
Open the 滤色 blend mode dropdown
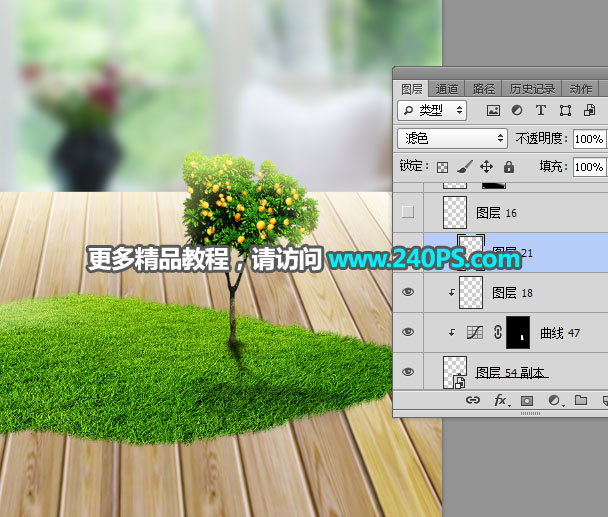[x=453, y=138]
